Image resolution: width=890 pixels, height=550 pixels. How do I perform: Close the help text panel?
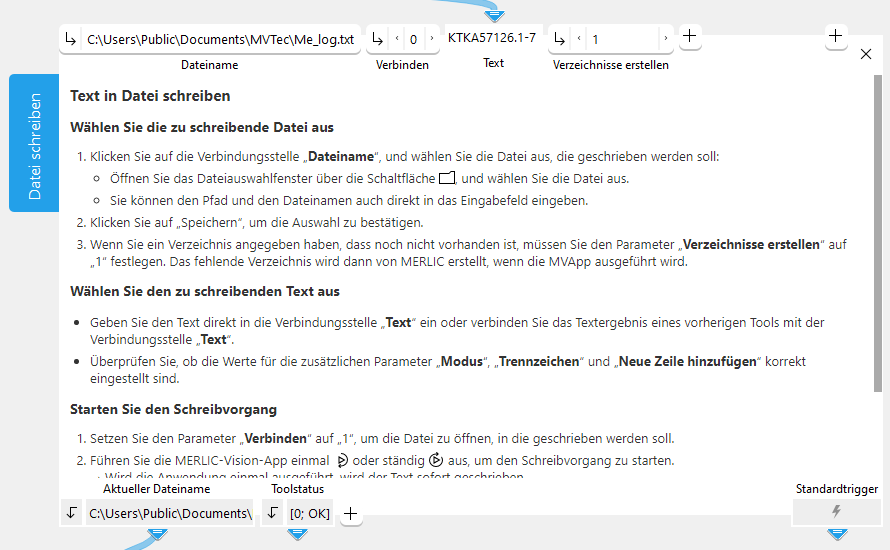(x=866, y=55)
